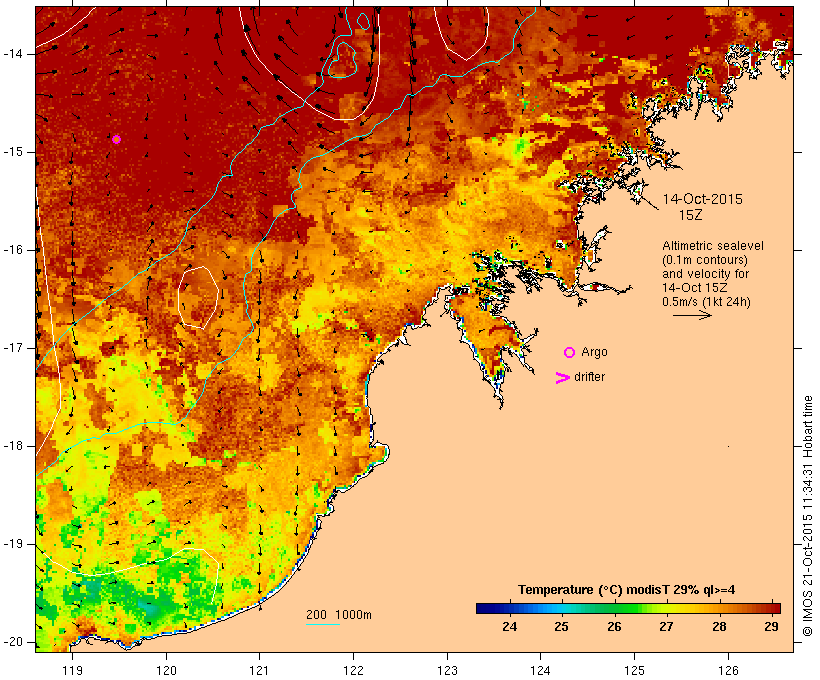This screenshot has height=680, width=820.
Task: Click the '0.5m/s (1kt 24h)' text
Action: pyautogui.click(x=707, y=302)
